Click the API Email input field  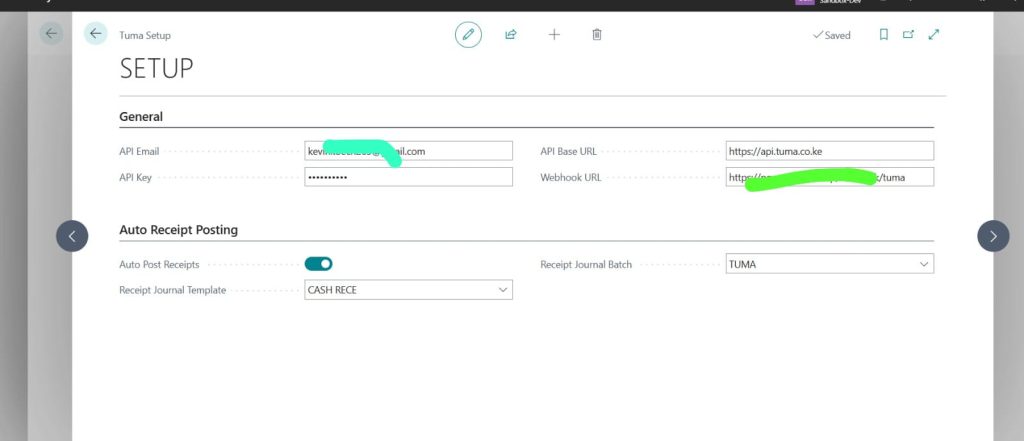click(x=408, y=151)
